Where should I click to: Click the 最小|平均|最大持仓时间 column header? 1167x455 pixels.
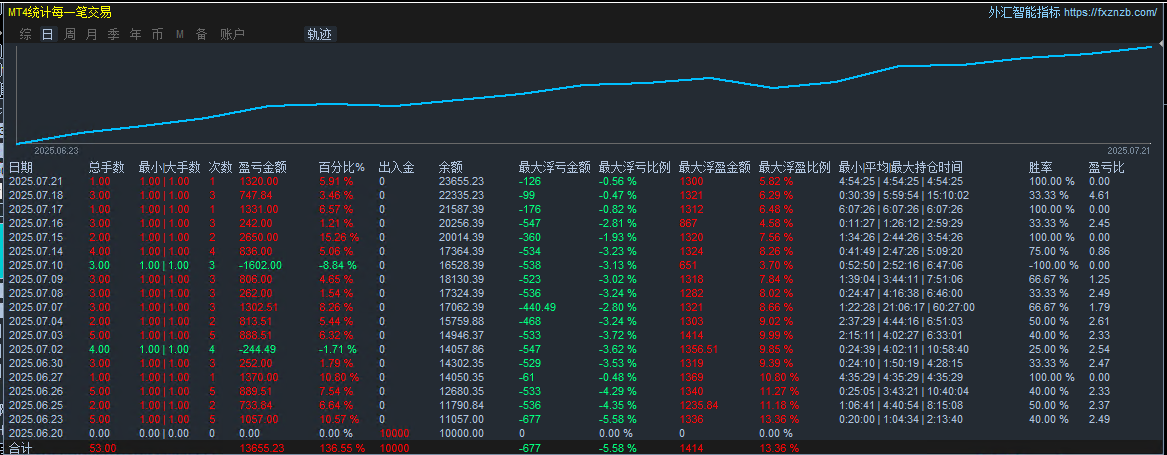(x=901, y=168)
